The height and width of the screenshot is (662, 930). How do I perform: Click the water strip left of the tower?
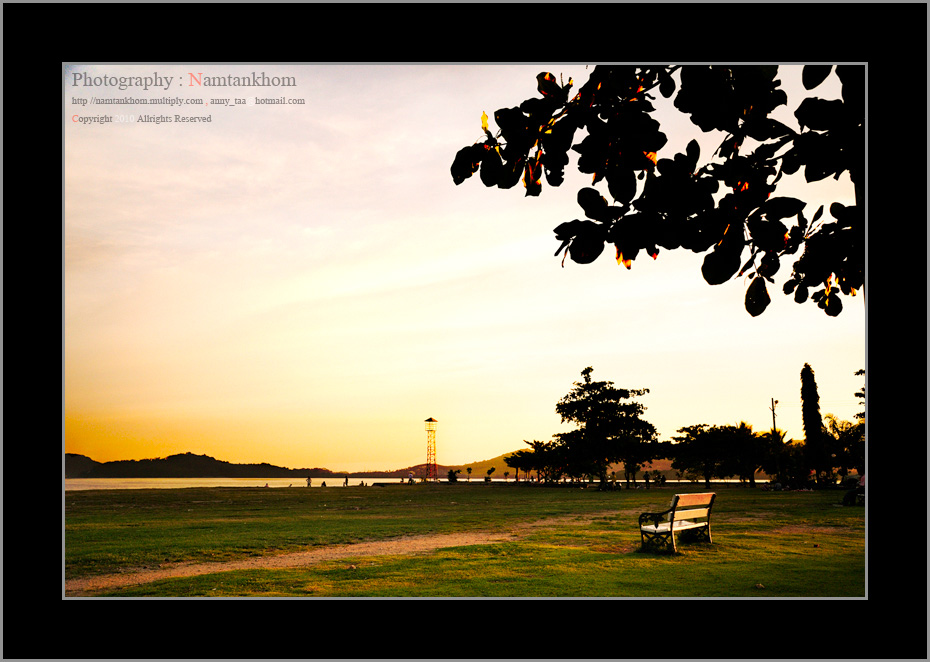200,483
